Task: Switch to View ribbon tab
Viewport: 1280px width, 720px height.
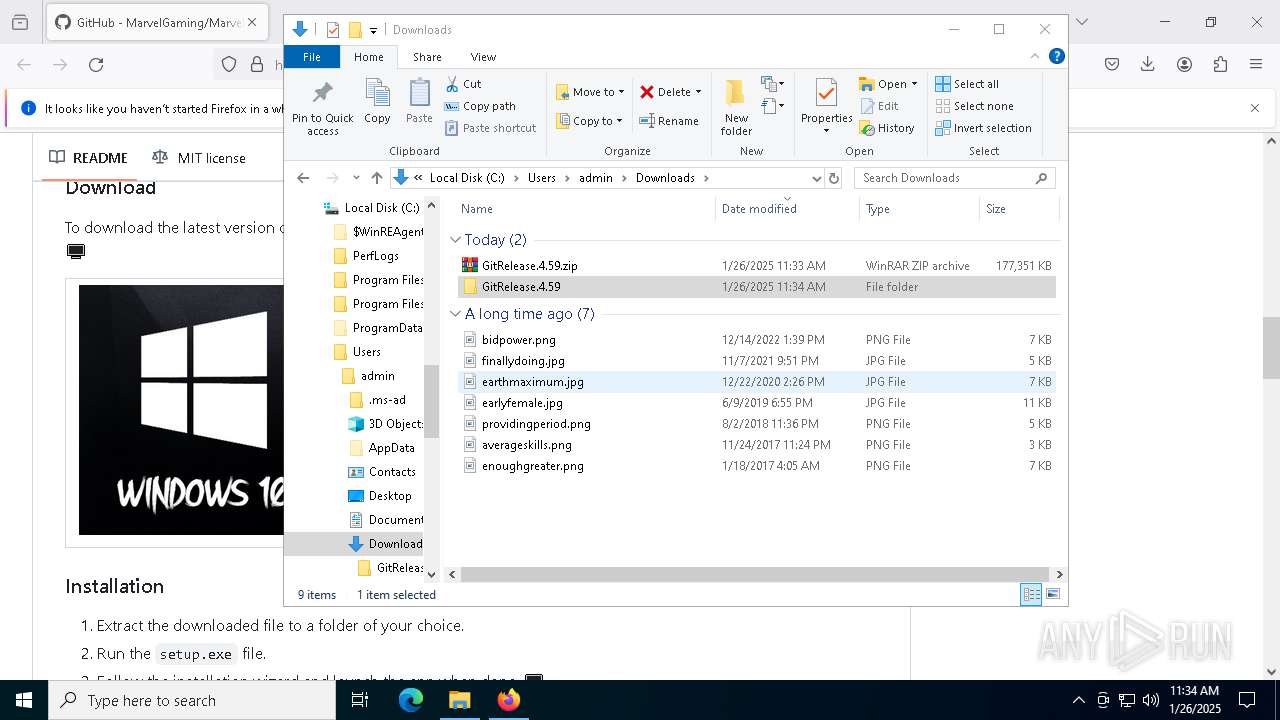Action: (x=483, y=57)
